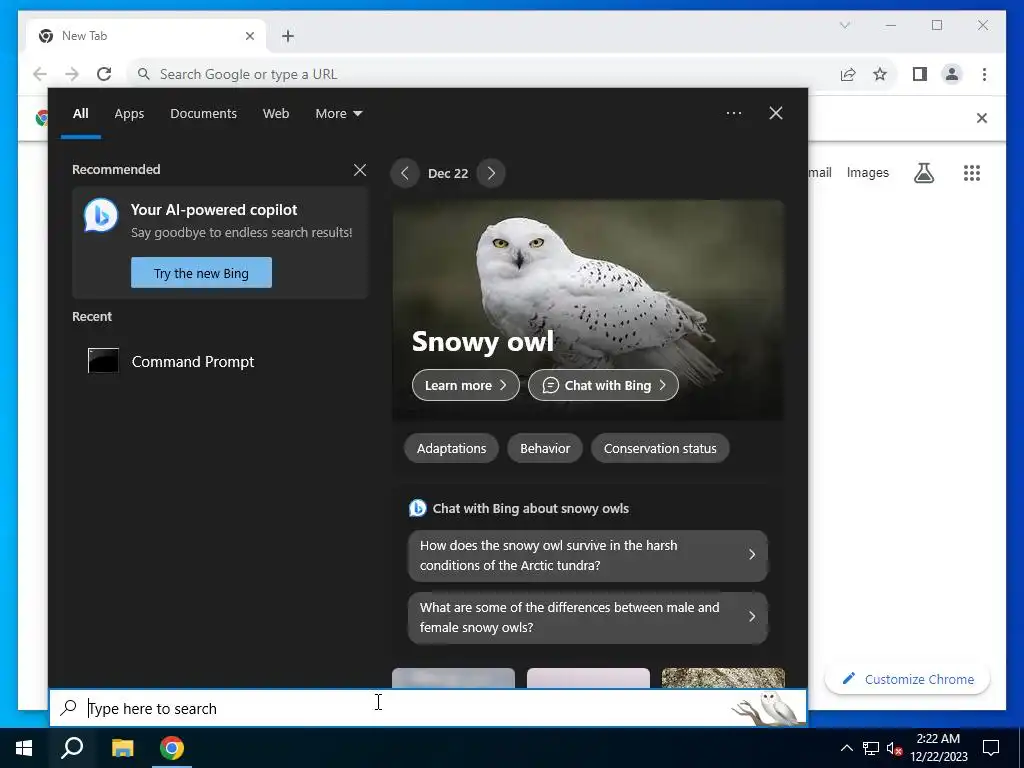Dismiss the Chrome infobar with X

coord(982,118)
